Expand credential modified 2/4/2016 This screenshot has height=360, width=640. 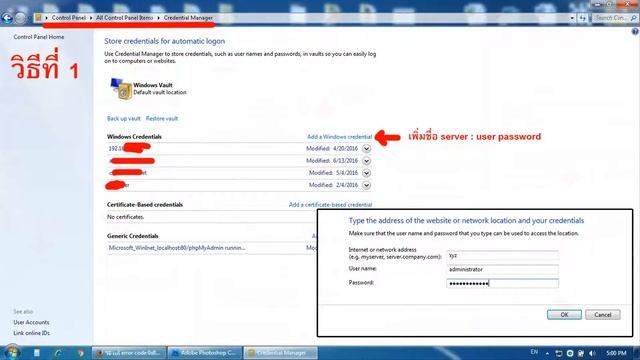click(367, 185)
